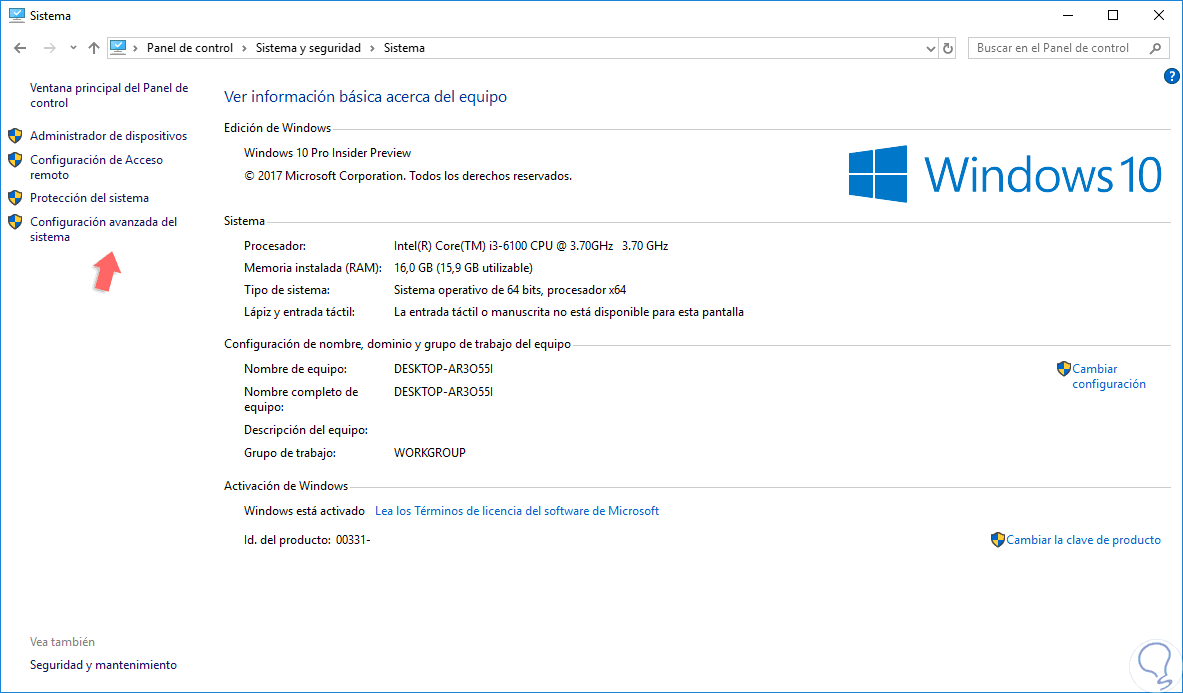Go up one level with the up arrow

(x=94, y=48)
